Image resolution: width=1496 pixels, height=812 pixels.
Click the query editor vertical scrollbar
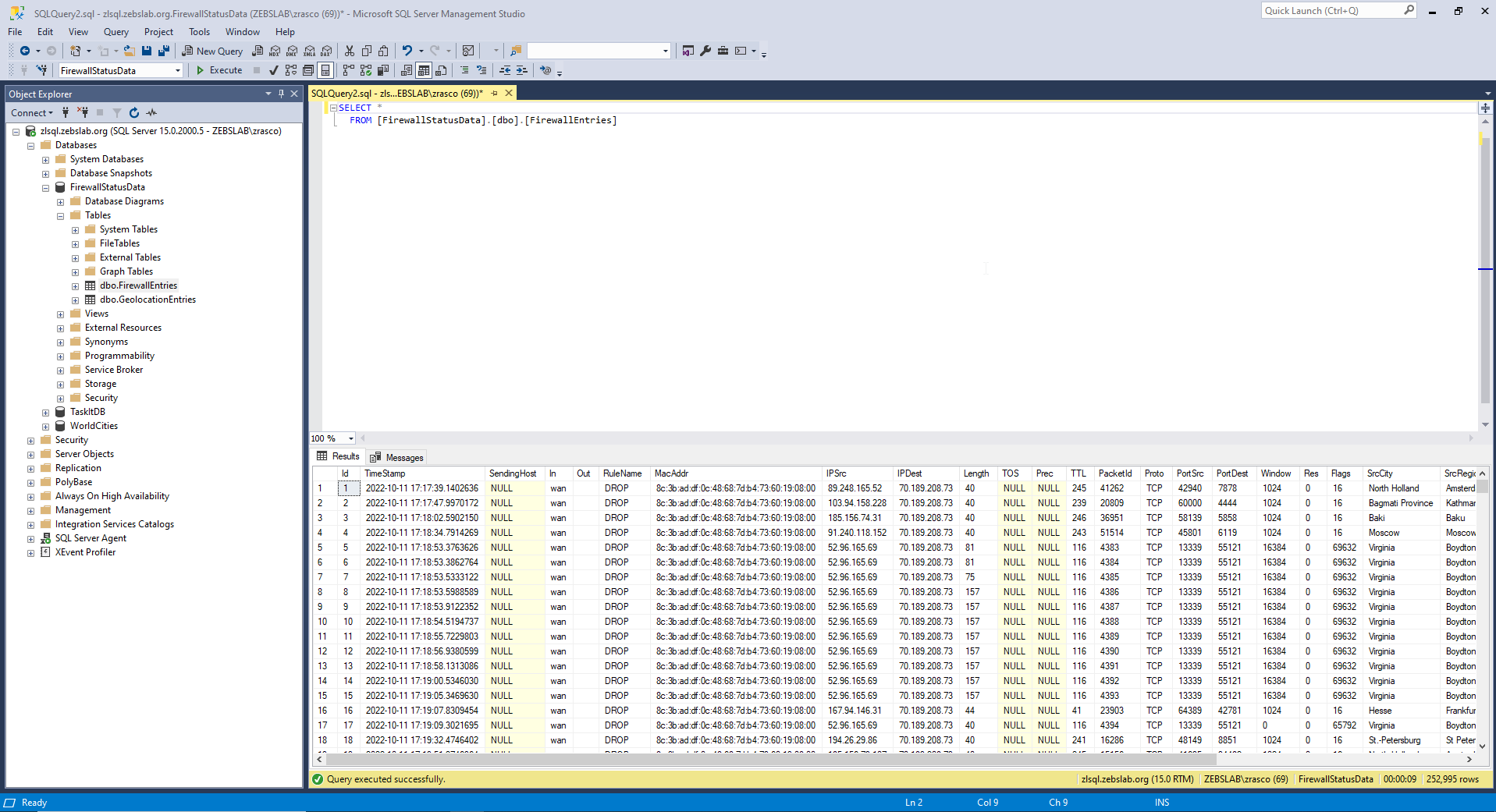[1485, 272]
